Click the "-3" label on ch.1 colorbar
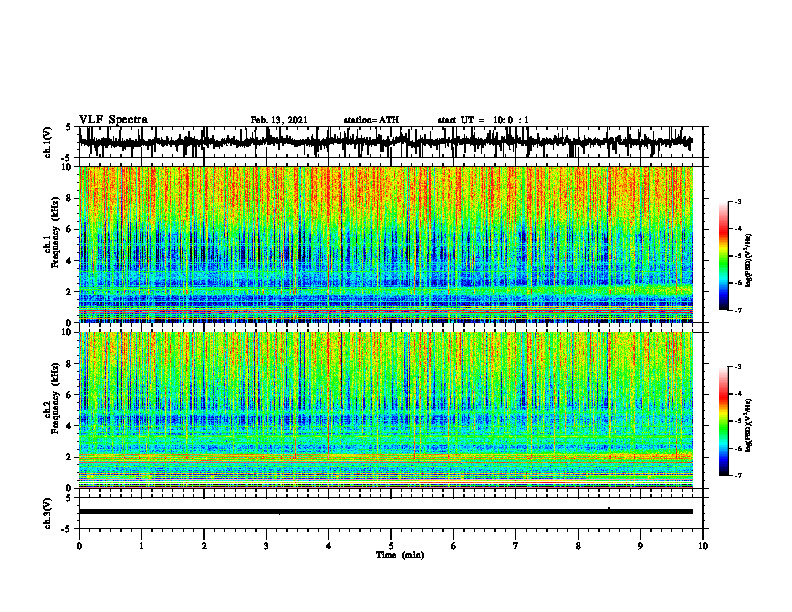This screenshot has height=612, width=792. click(x=738, y=201)
